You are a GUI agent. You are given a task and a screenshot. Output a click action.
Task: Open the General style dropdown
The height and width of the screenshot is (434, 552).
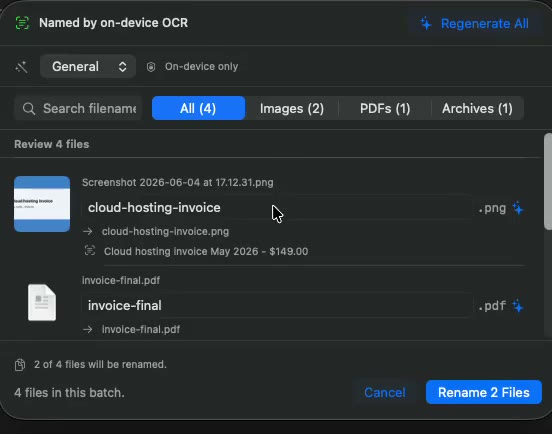pos(88,67)
